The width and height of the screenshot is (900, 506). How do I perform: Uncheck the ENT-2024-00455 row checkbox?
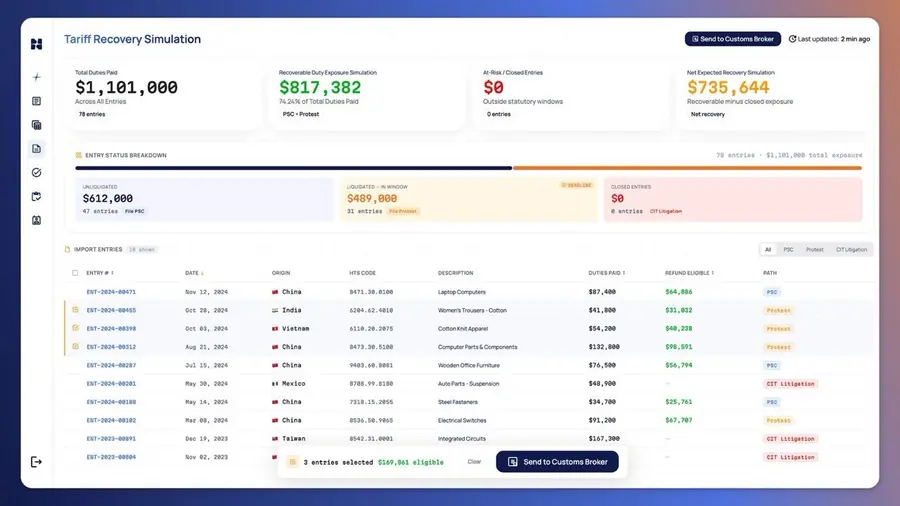tap(75, 310)
